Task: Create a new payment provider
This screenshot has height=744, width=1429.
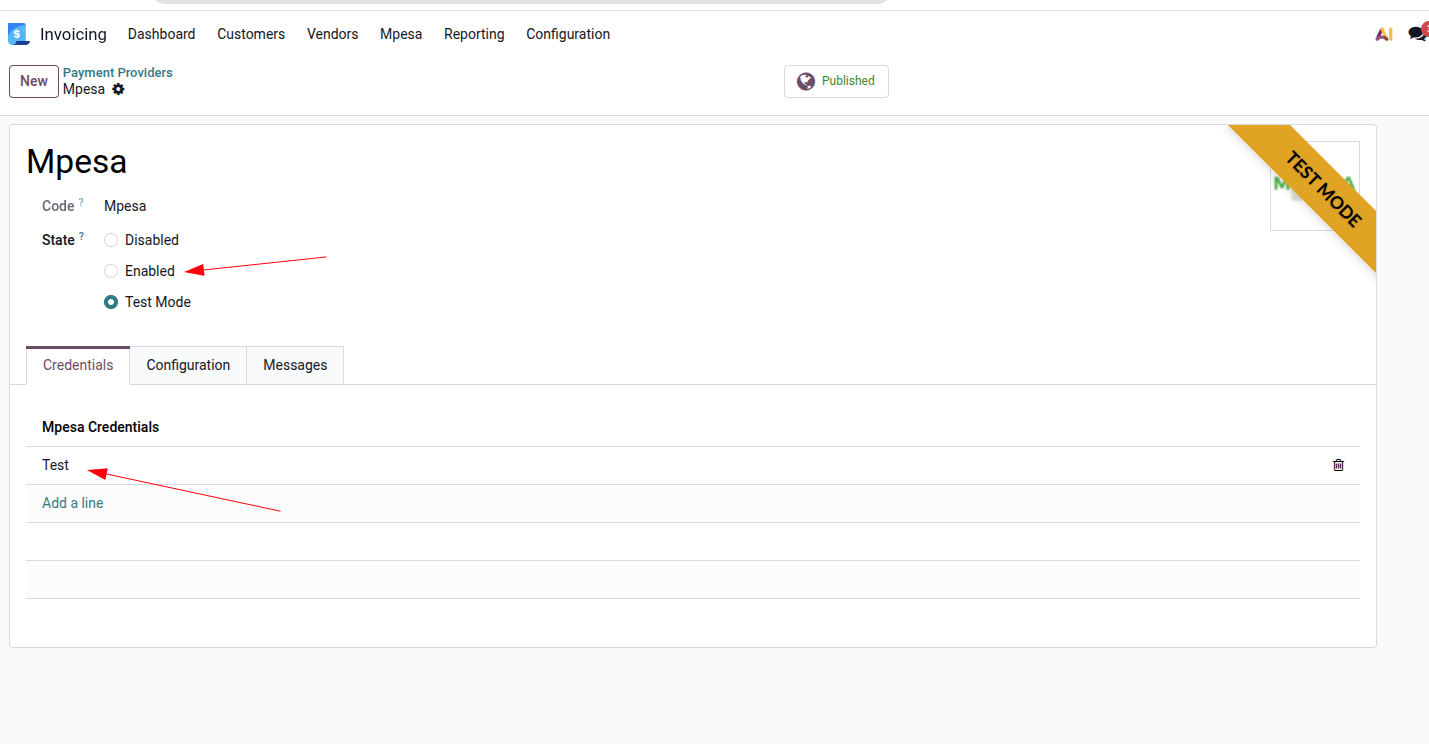Action: (34, 81)
